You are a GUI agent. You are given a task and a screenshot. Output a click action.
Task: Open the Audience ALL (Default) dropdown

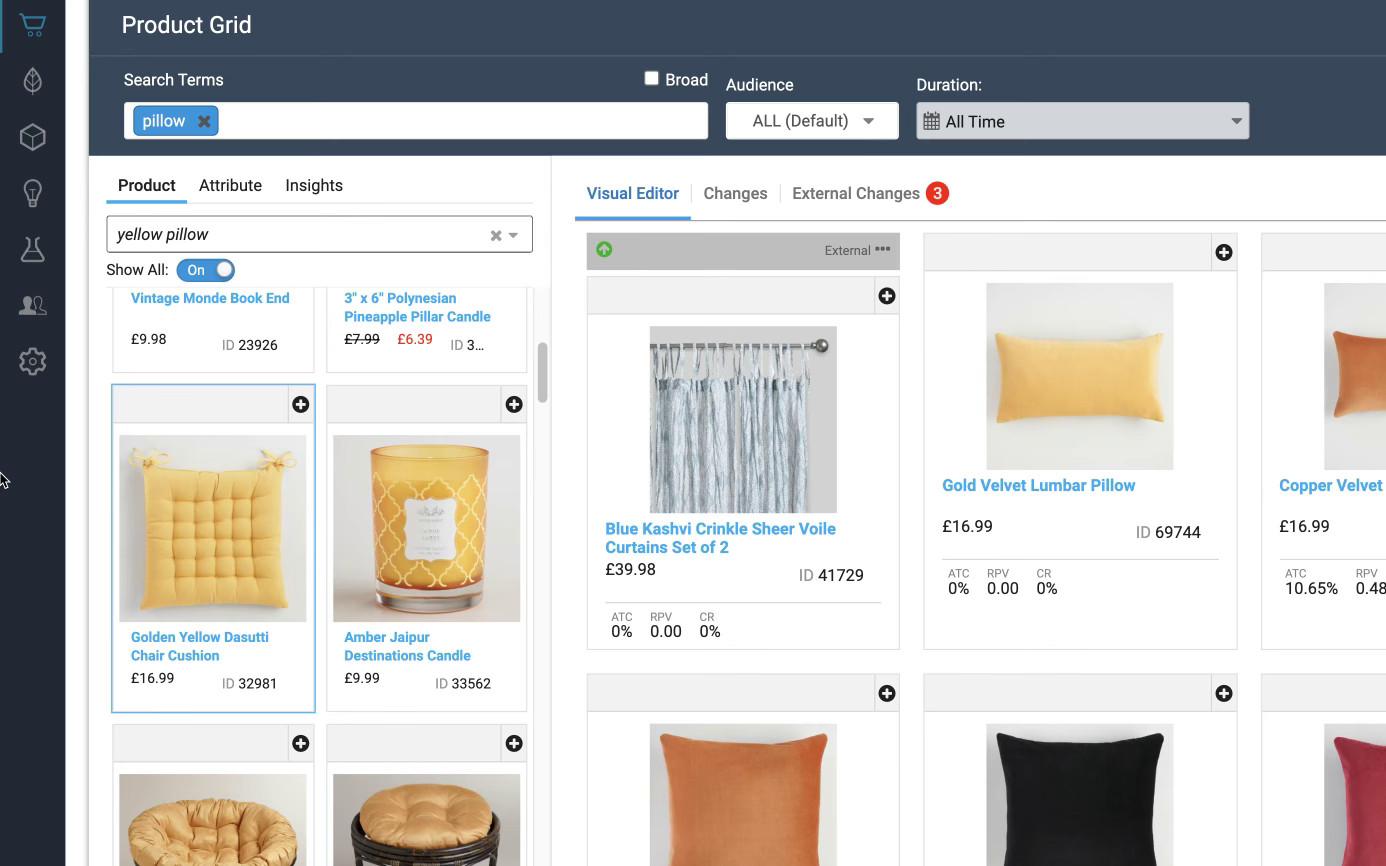[x=812, y=121]
